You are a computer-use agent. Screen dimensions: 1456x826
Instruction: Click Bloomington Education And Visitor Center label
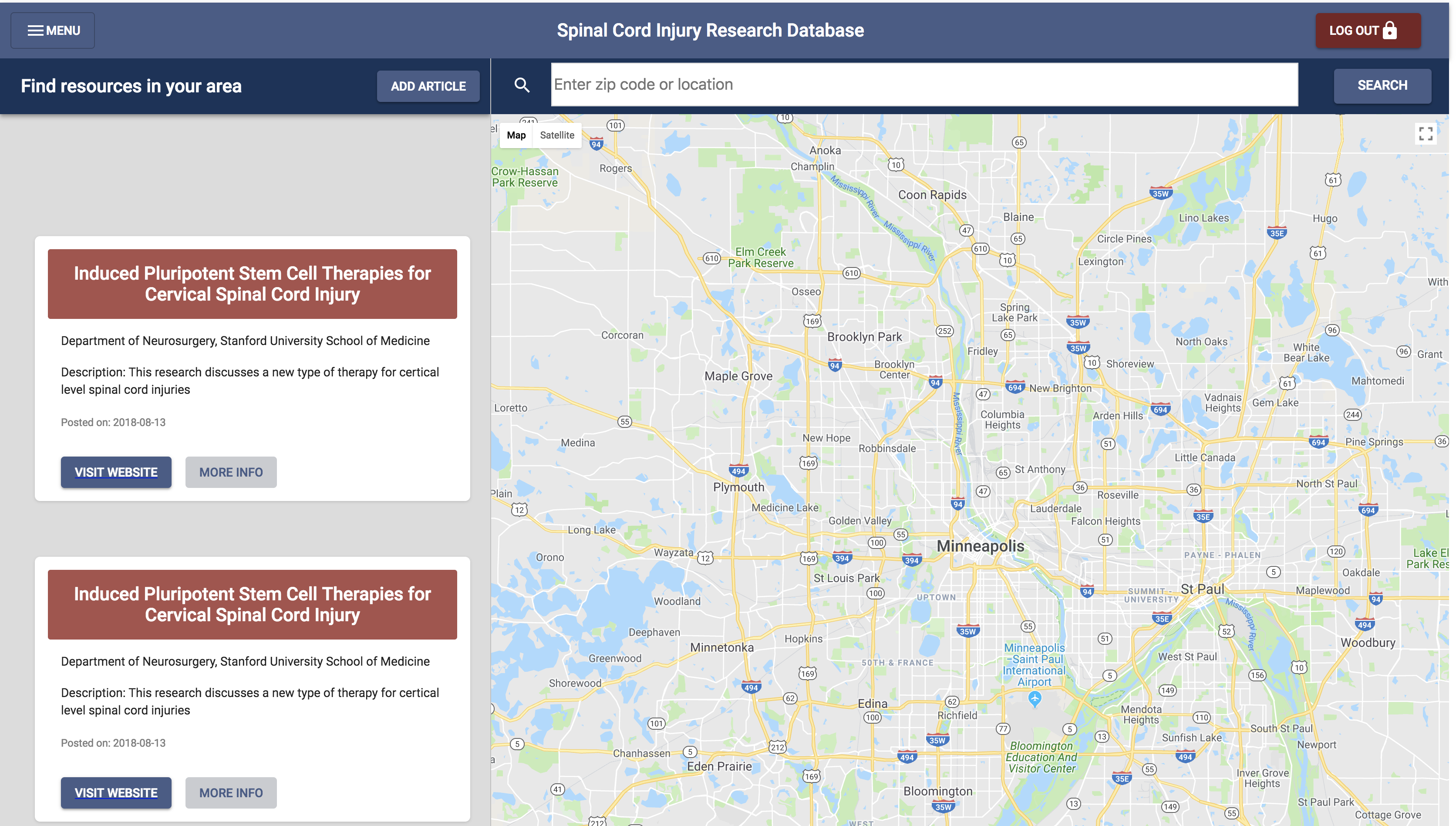(x=1041, y=757)
